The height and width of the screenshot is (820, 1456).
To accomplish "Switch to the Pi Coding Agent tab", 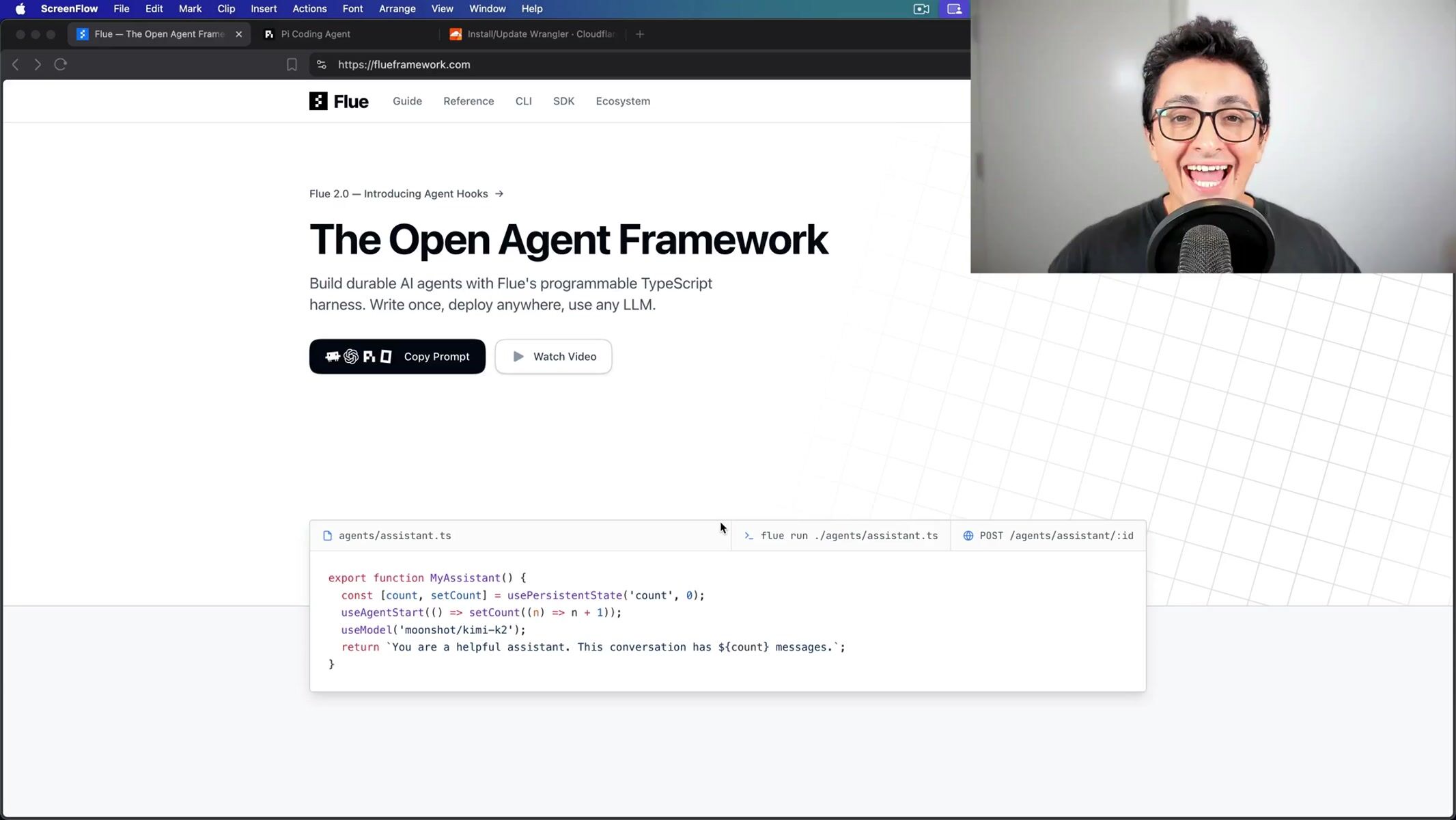I will click(315, 34).
